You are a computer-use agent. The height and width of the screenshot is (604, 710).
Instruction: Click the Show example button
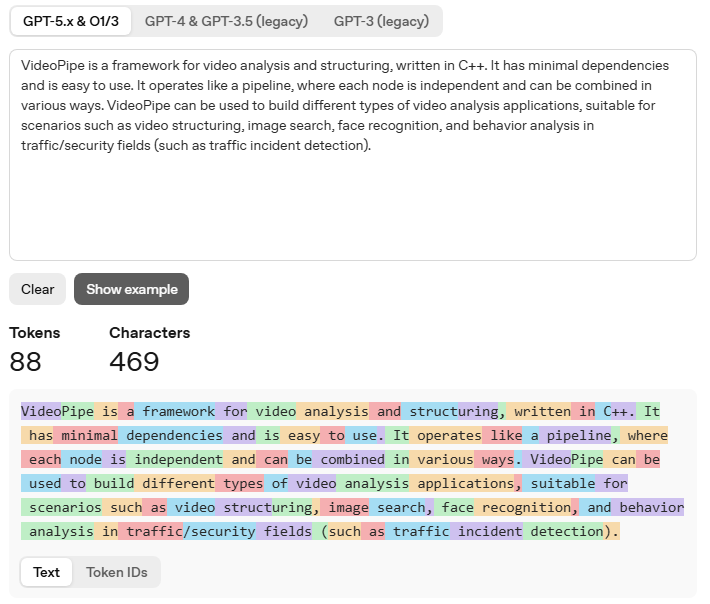pos(131,289)
